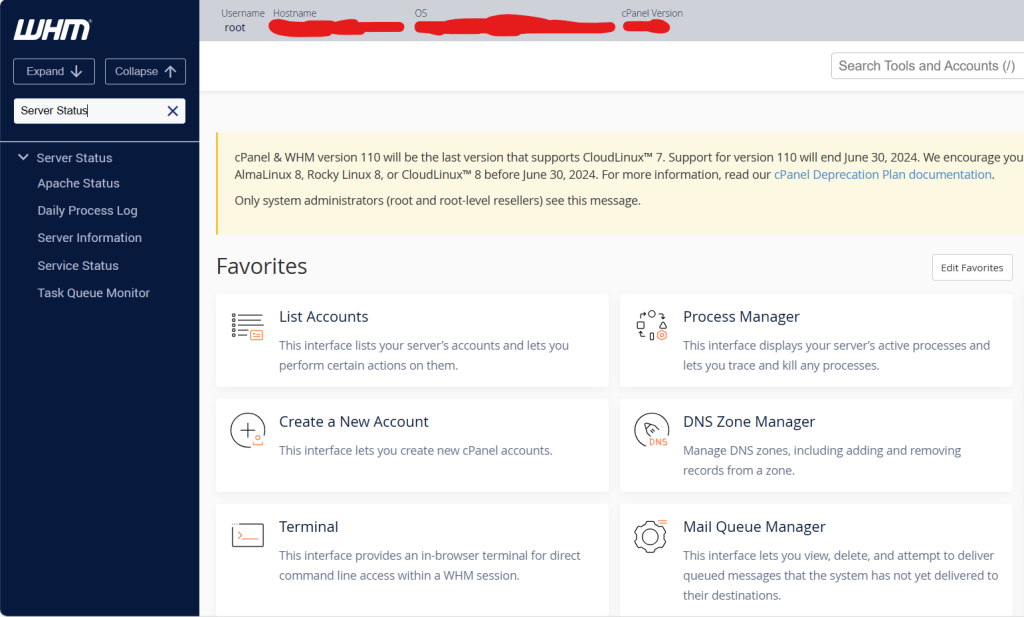Click the List Accounts icon
Screen dimensions: 1024x617
pos(247,326)
